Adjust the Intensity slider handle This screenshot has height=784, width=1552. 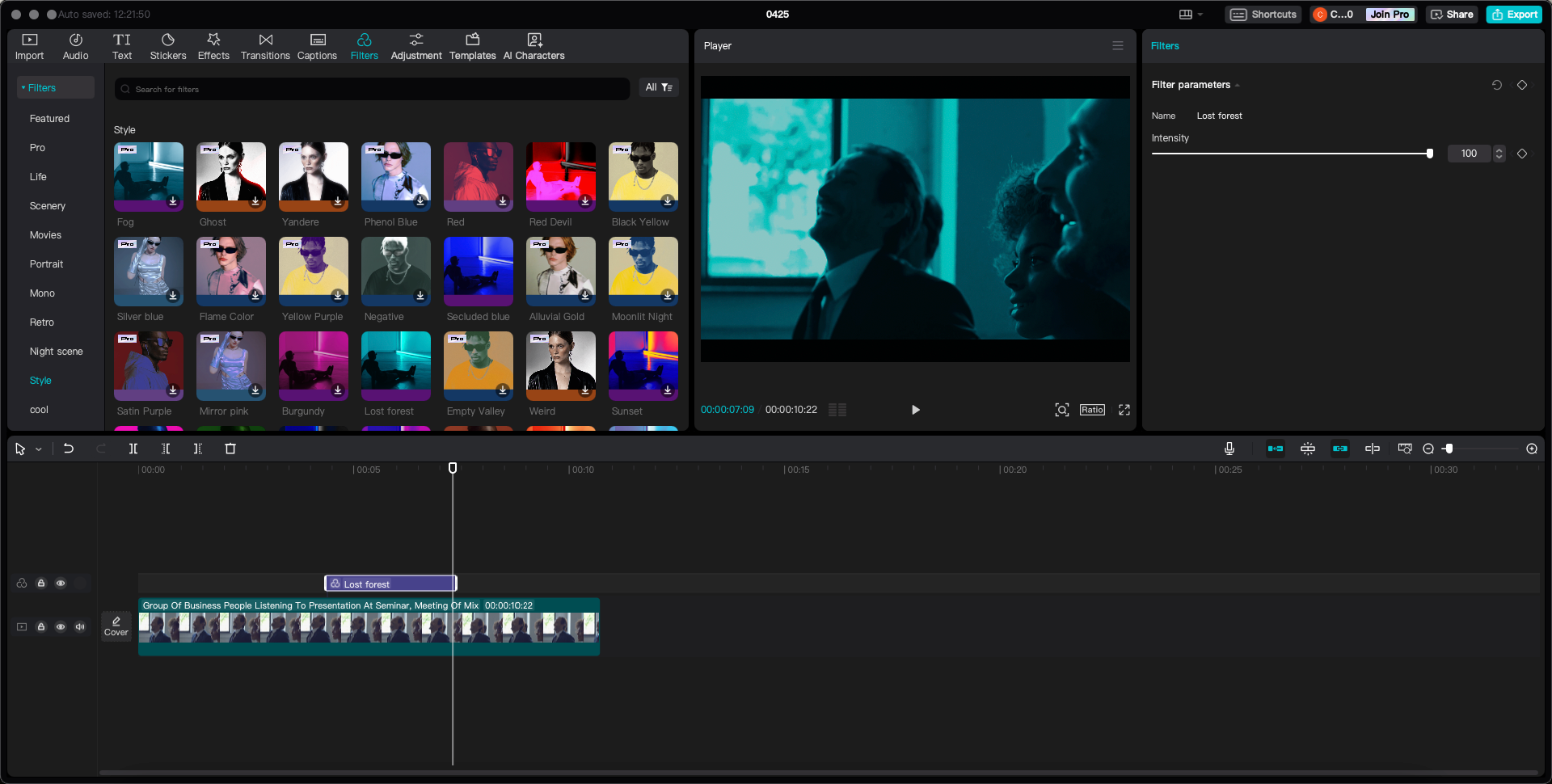pyautogui.click(x=1430, y=154)
